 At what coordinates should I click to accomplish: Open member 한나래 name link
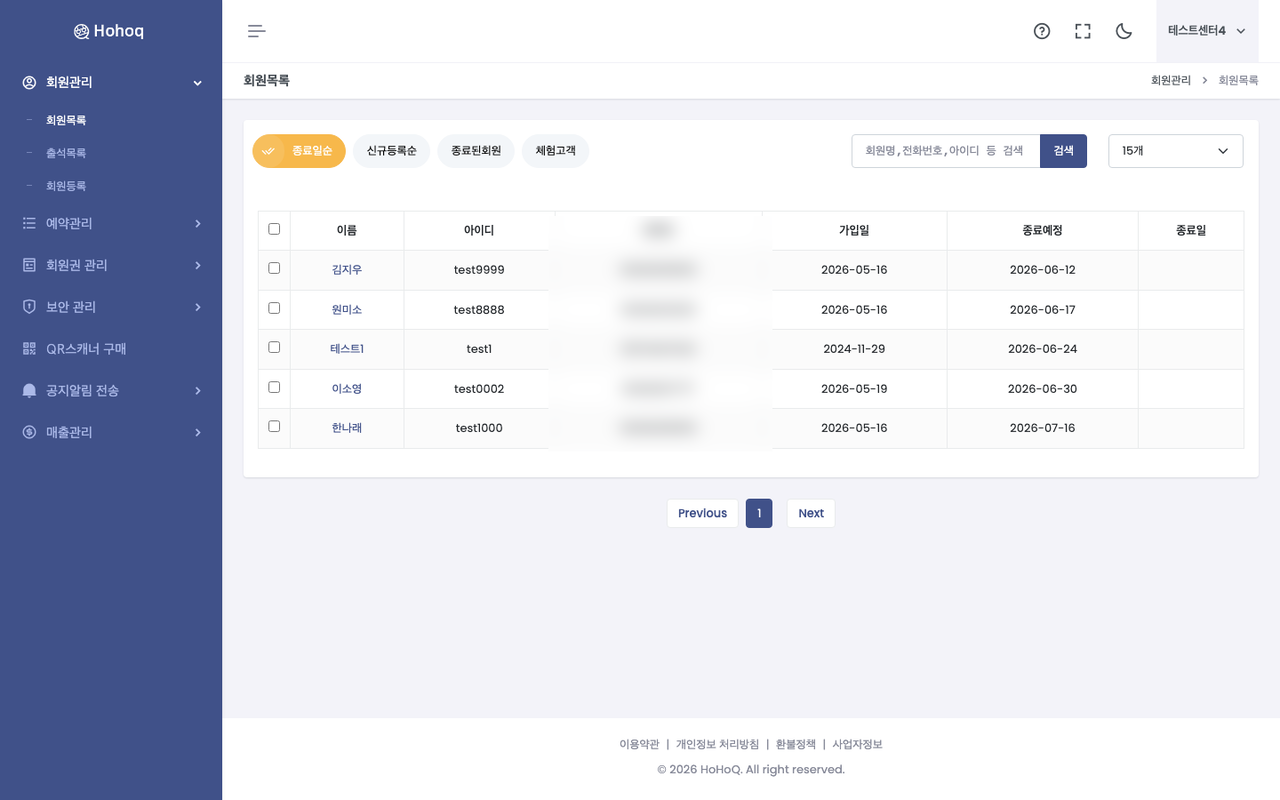347,428
